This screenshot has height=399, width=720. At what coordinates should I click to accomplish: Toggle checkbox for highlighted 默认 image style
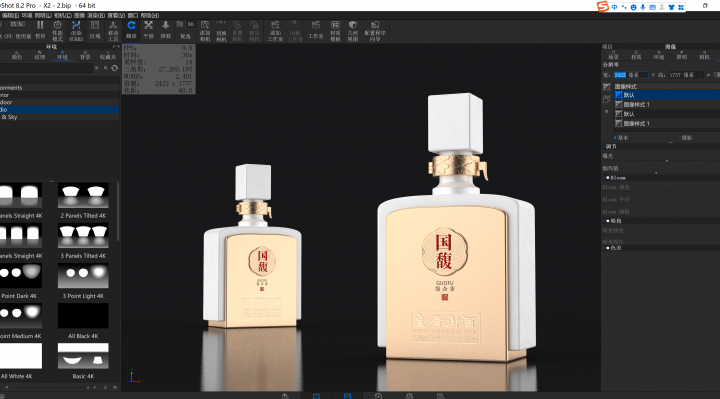[x=619, y=95]
